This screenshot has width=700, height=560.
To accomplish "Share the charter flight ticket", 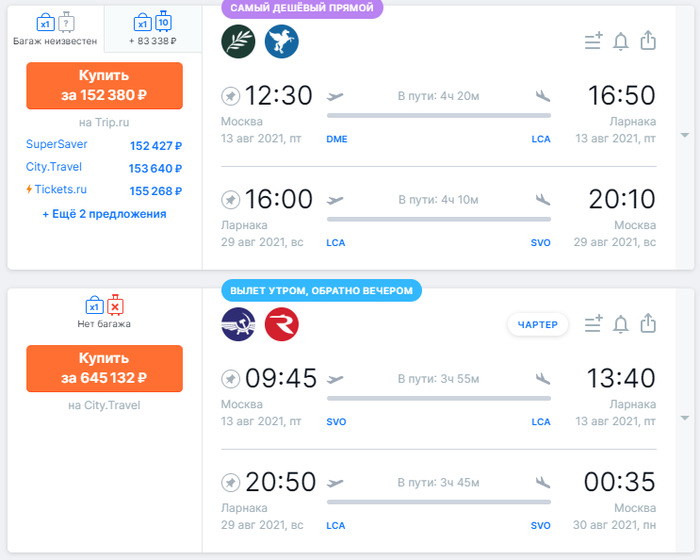I will [x=648, y=324].
